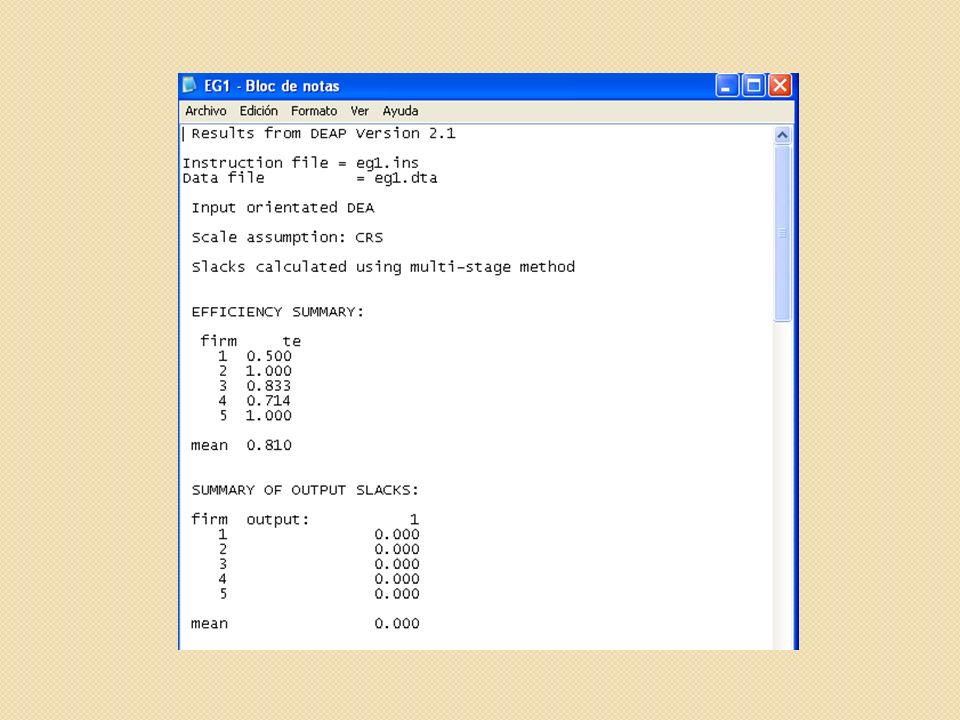The width and height of the screenshot is (960, 720).
Task: Maximize the EG1 Notepad window
Action: click(x=754, y=86)
